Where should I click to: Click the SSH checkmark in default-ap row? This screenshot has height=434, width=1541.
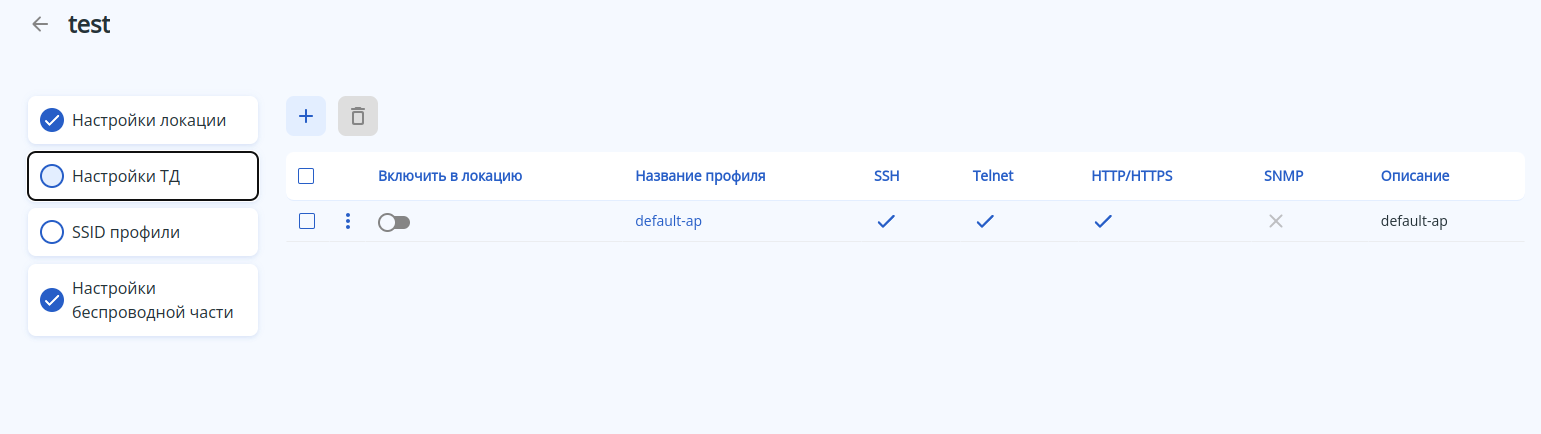tap(886, 221)
